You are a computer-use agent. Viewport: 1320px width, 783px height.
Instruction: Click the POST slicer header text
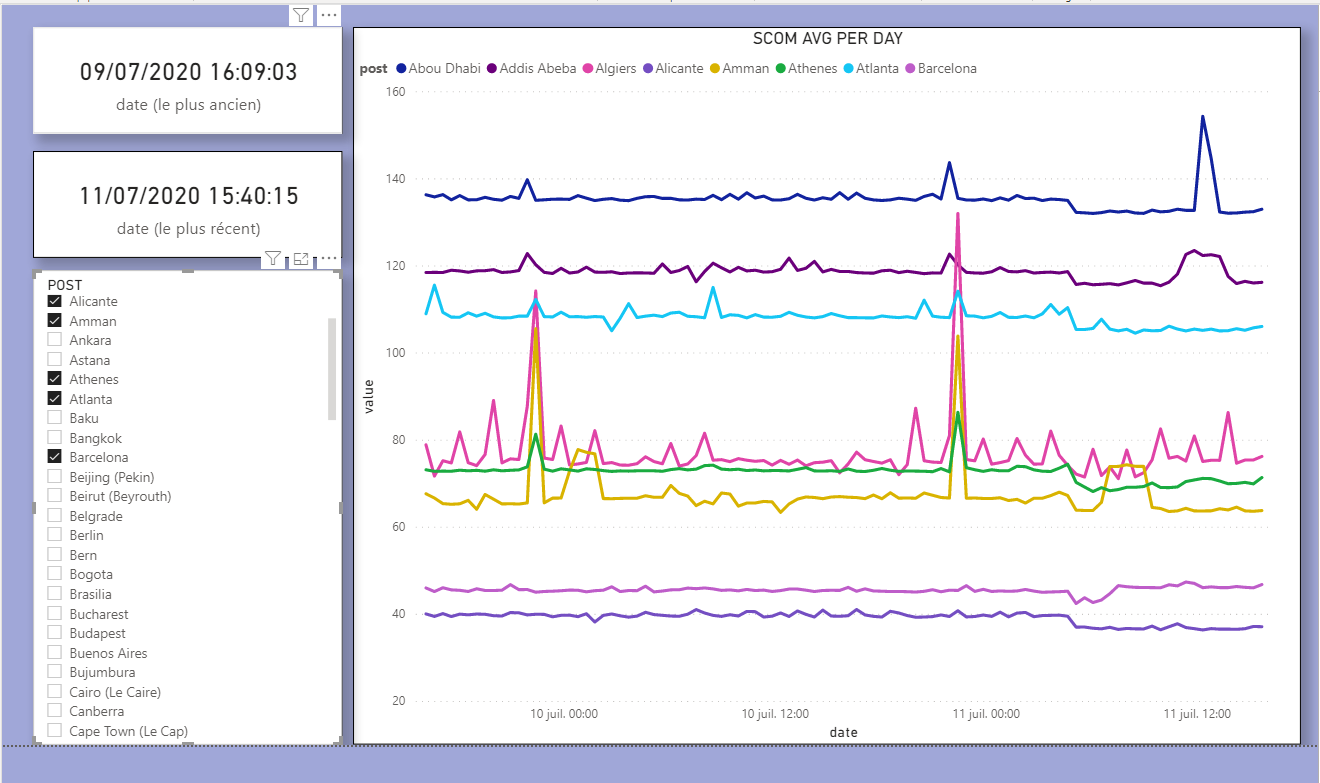(65, 284)
